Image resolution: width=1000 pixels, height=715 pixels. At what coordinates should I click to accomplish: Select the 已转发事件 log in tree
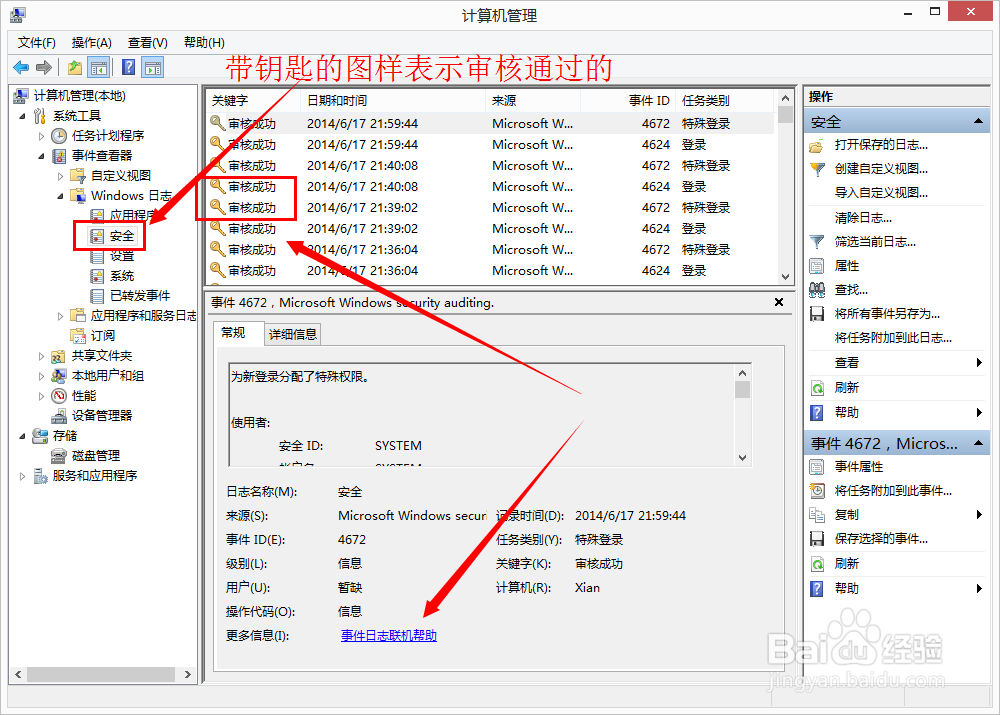[x=140, y=296]
